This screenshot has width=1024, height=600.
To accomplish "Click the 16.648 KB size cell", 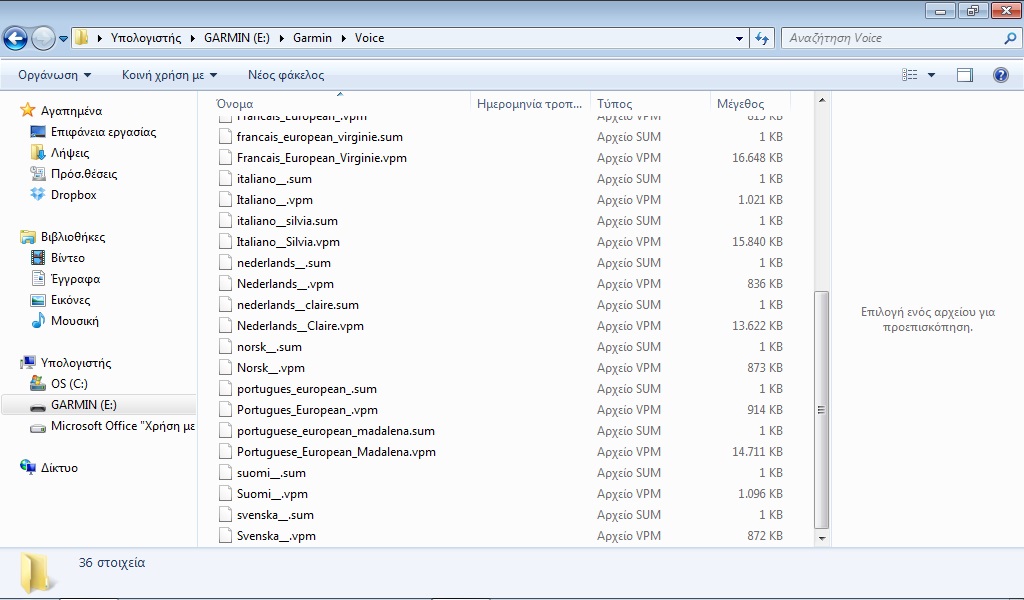I will pos(757,158).
